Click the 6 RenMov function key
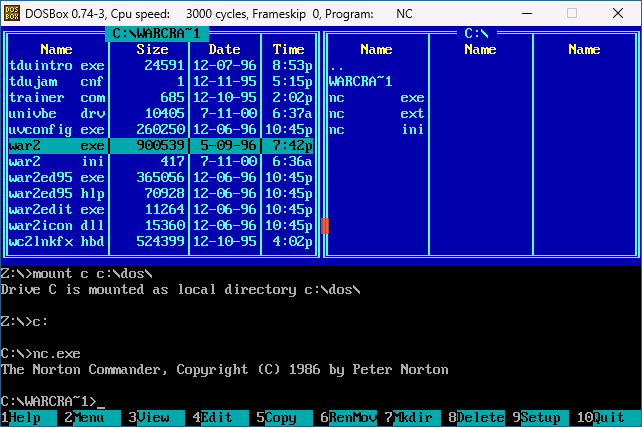Screen dimensions: 642x427 (x=348, y=418)
